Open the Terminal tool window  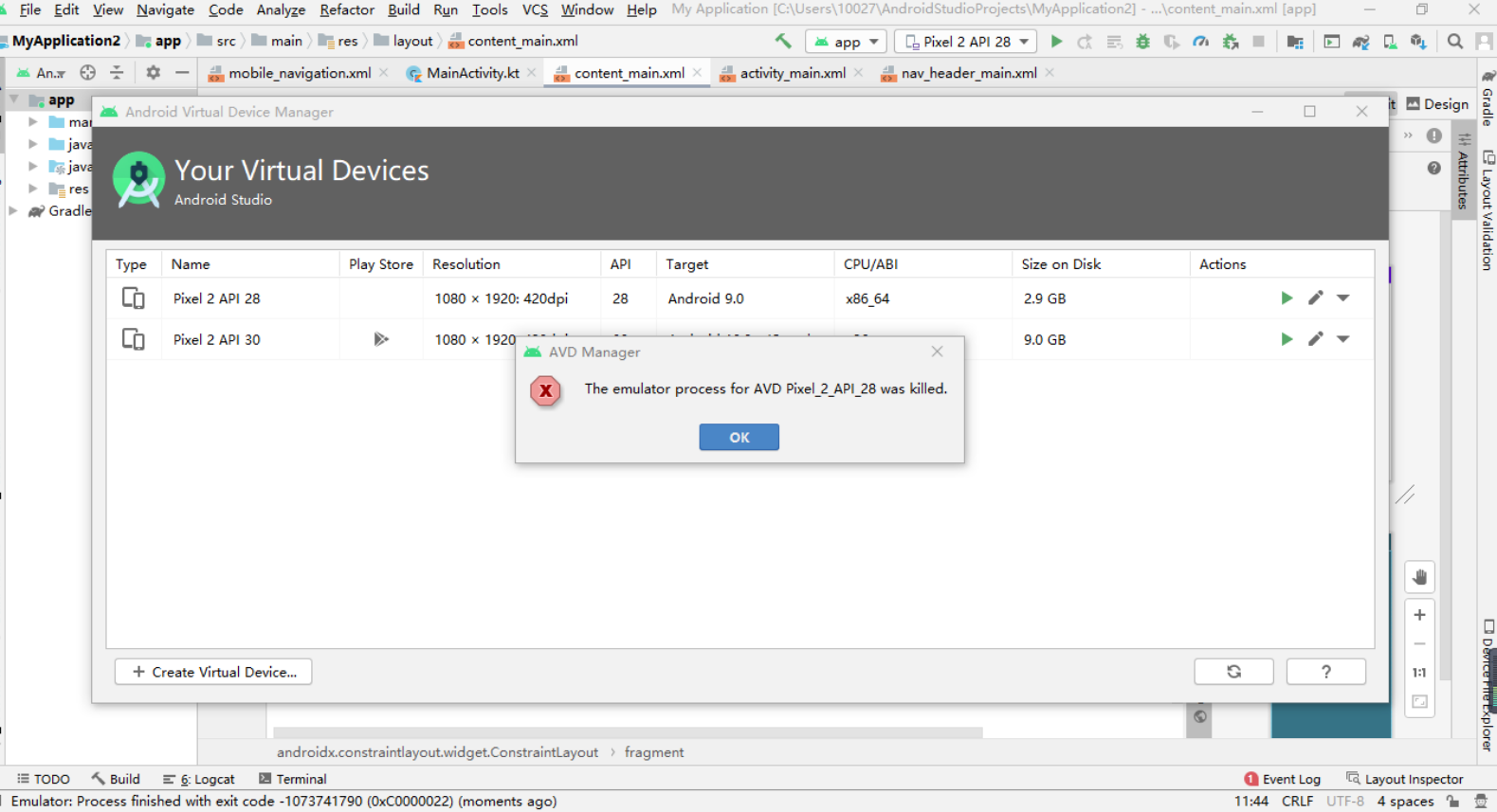coord(293,779)
